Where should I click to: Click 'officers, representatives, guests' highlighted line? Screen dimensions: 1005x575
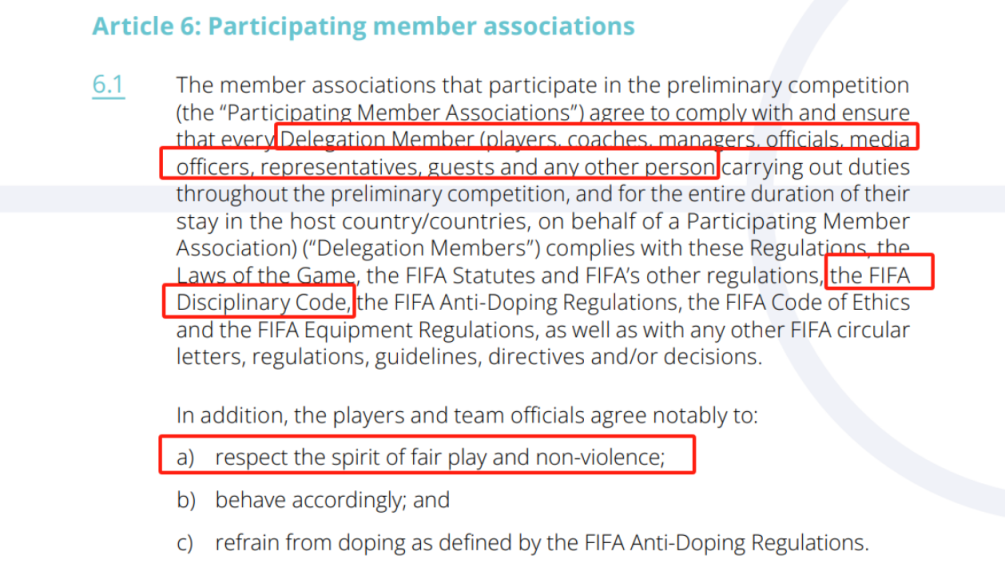point(440,166)
